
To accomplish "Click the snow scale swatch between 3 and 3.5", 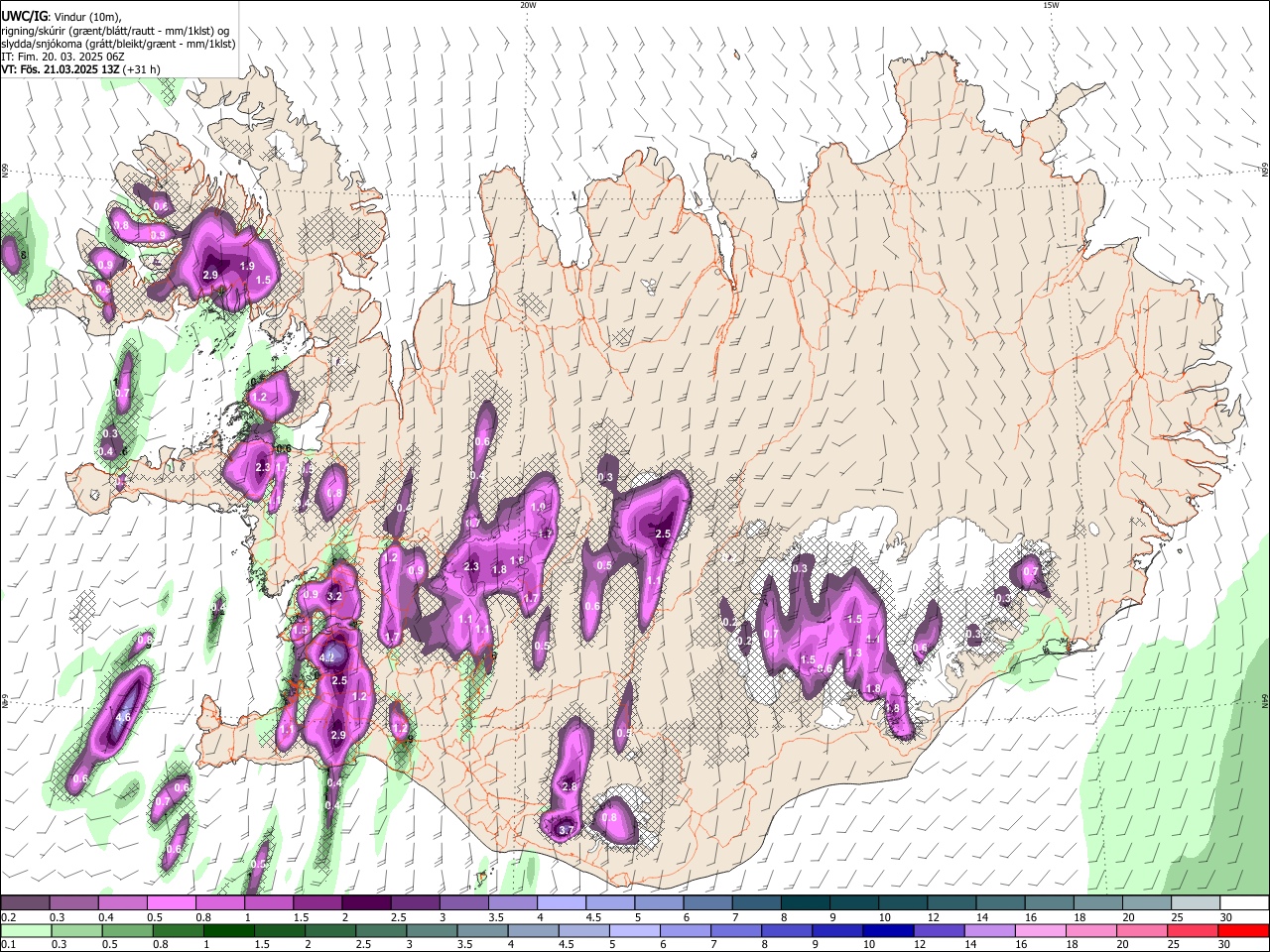I will click(x=462, y=902).
